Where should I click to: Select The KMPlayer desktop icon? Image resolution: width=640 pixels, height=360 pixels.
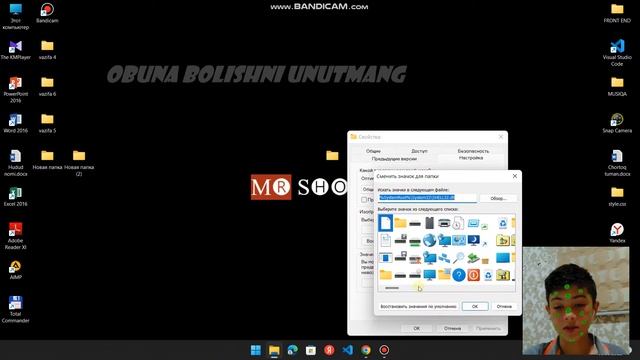16,50
